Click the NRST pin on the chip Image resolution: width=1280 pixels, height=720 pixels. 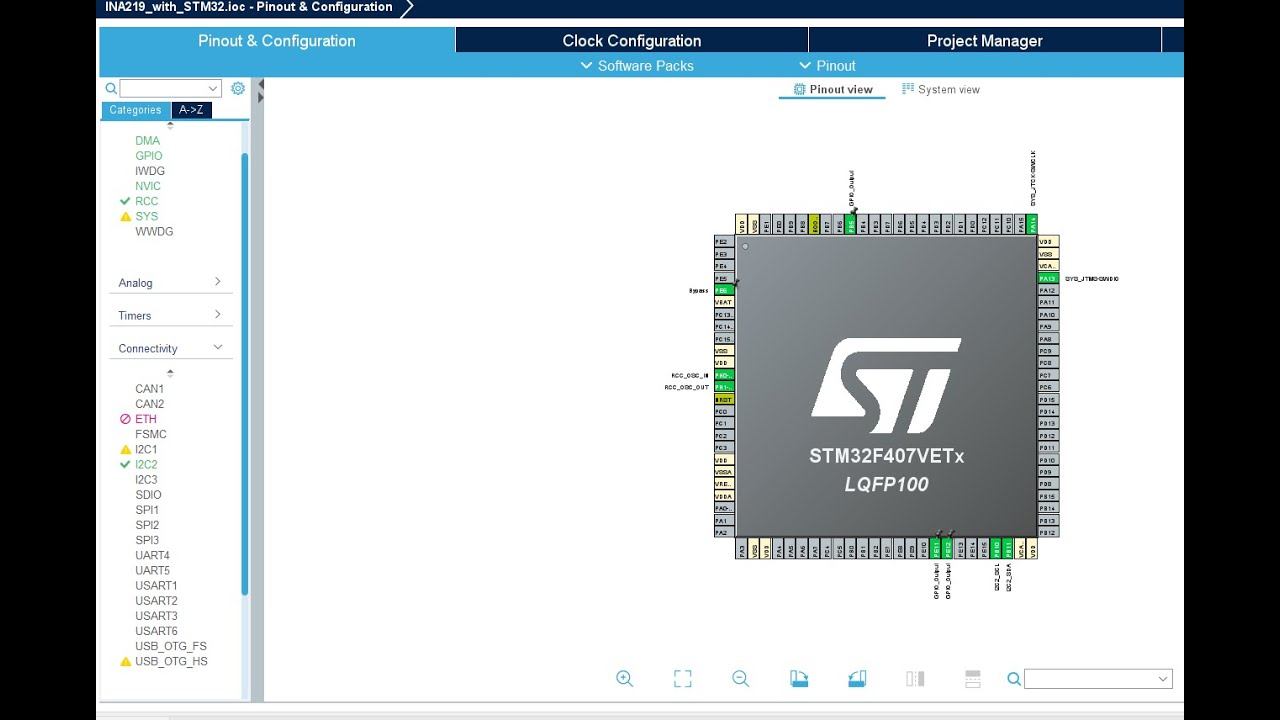point(724,399)
